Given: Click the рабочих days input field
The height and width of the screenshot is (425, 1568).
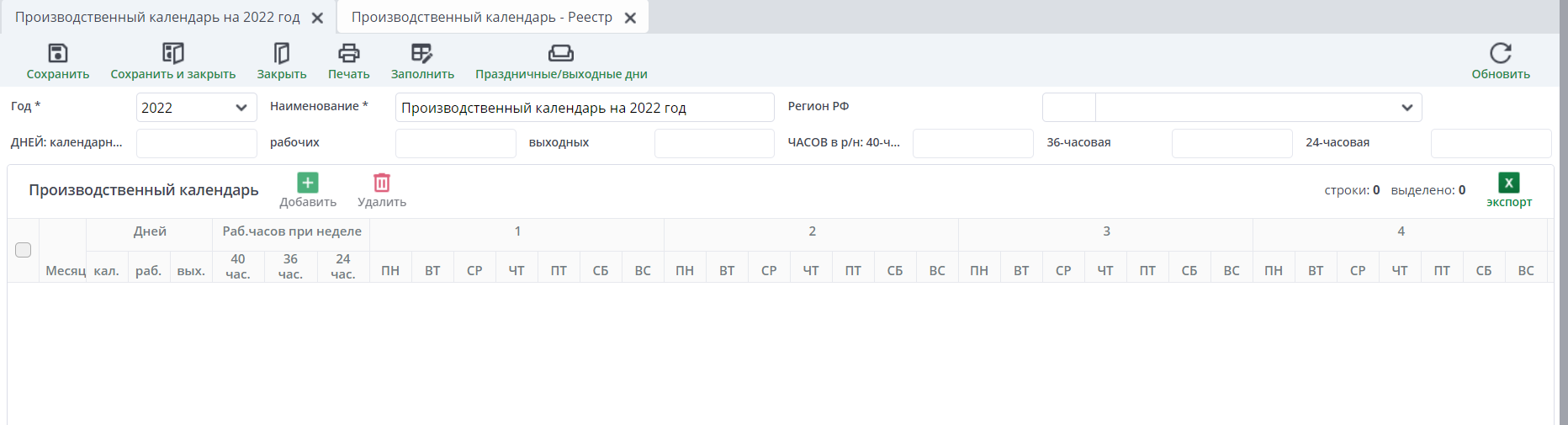Looking at the screenshot, I should coord(455,144).
